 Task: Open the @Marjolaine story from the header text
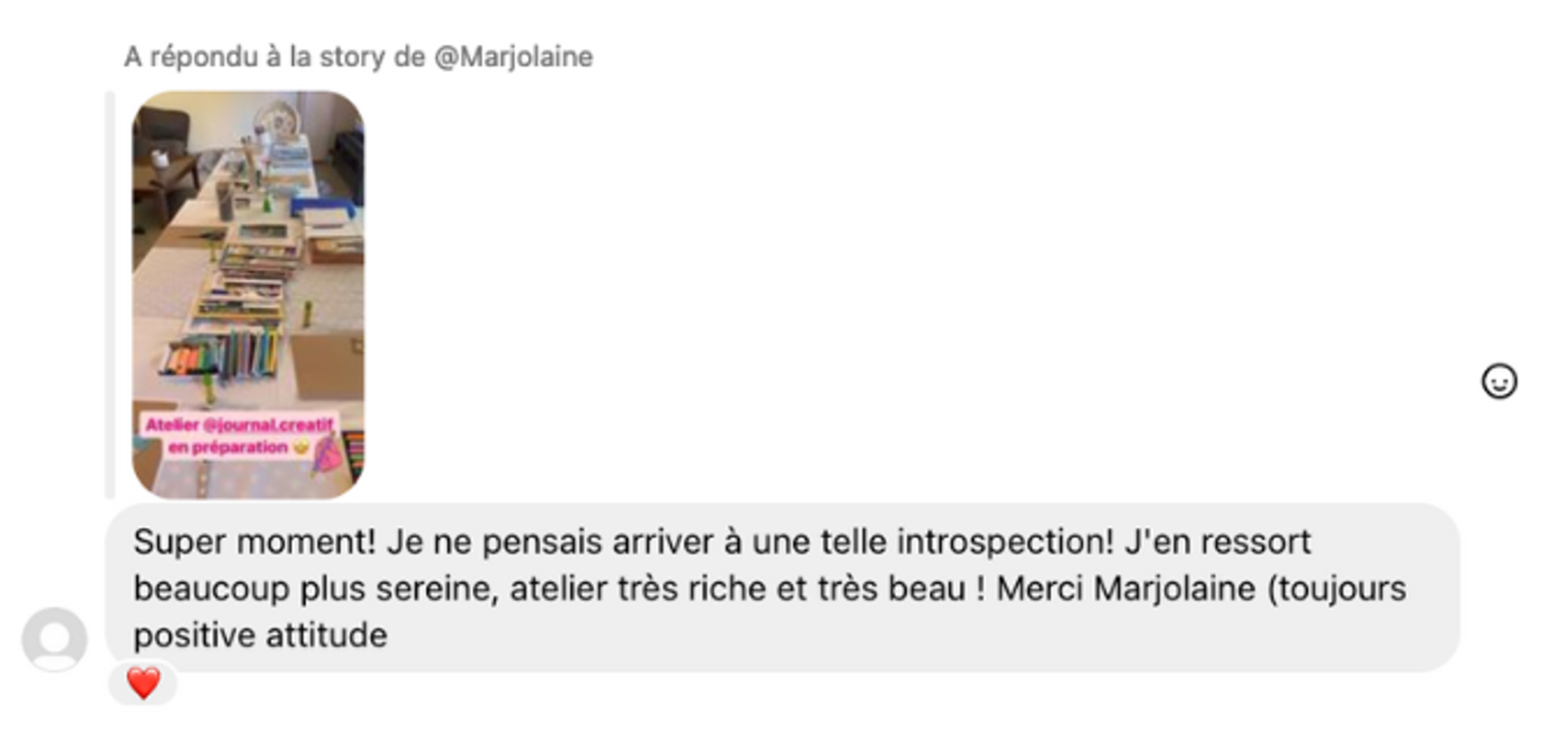[x=511, y=59]
